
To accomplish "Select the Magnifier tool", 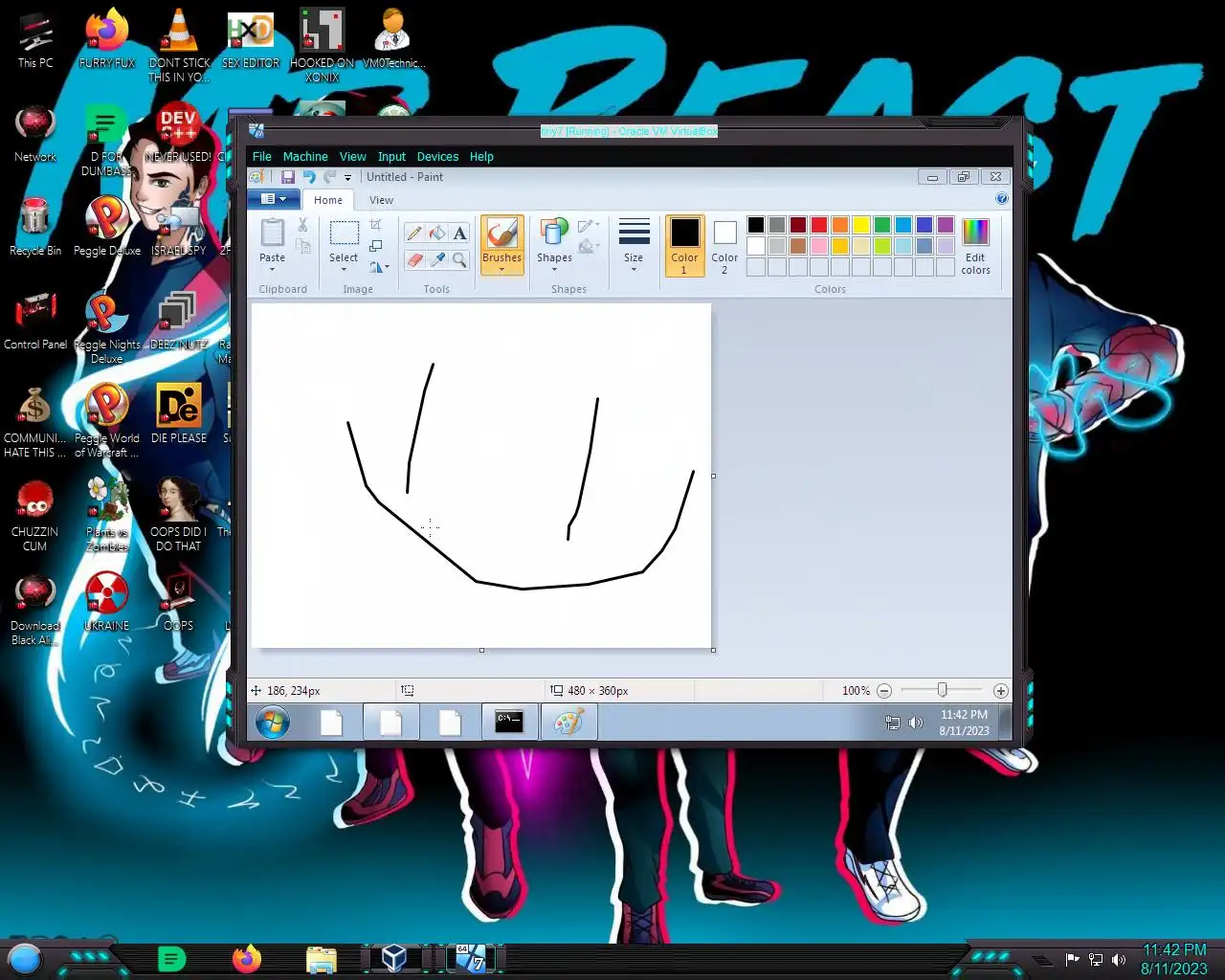I will (460, 259).
